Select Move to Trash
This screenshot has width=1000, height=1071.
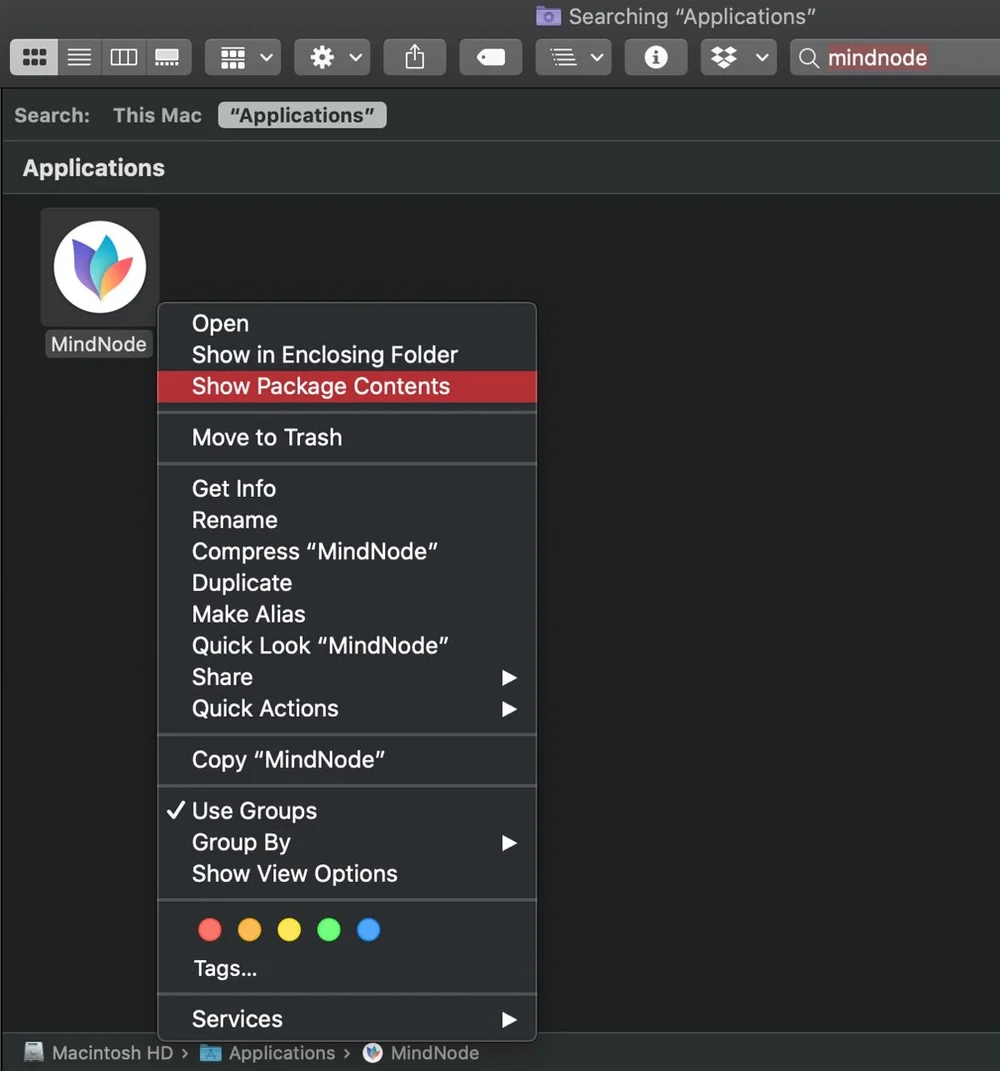266,437
